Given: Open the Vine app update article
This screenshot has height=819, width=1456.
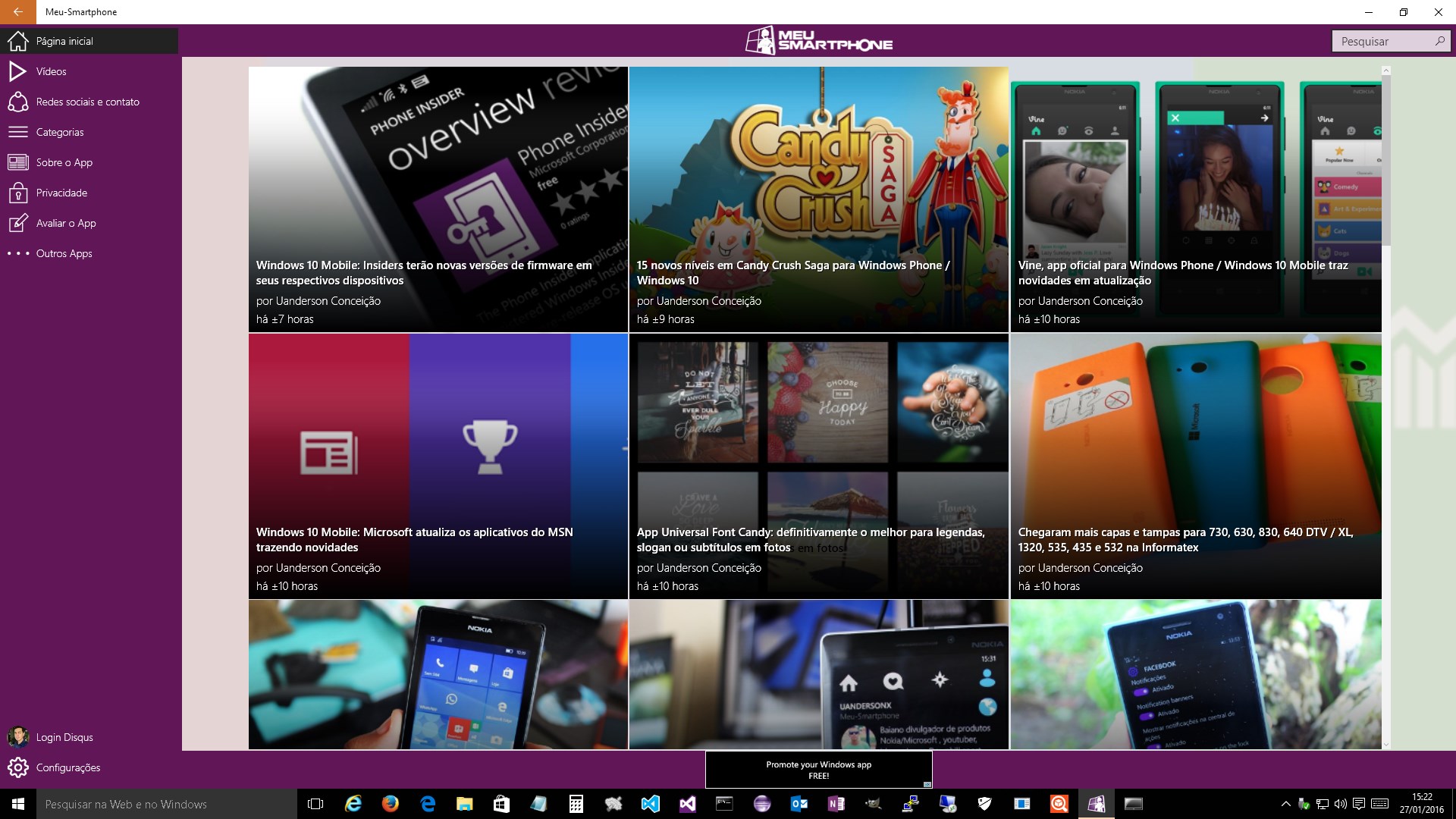Looking at the screenshot, I should point(1196,199).
